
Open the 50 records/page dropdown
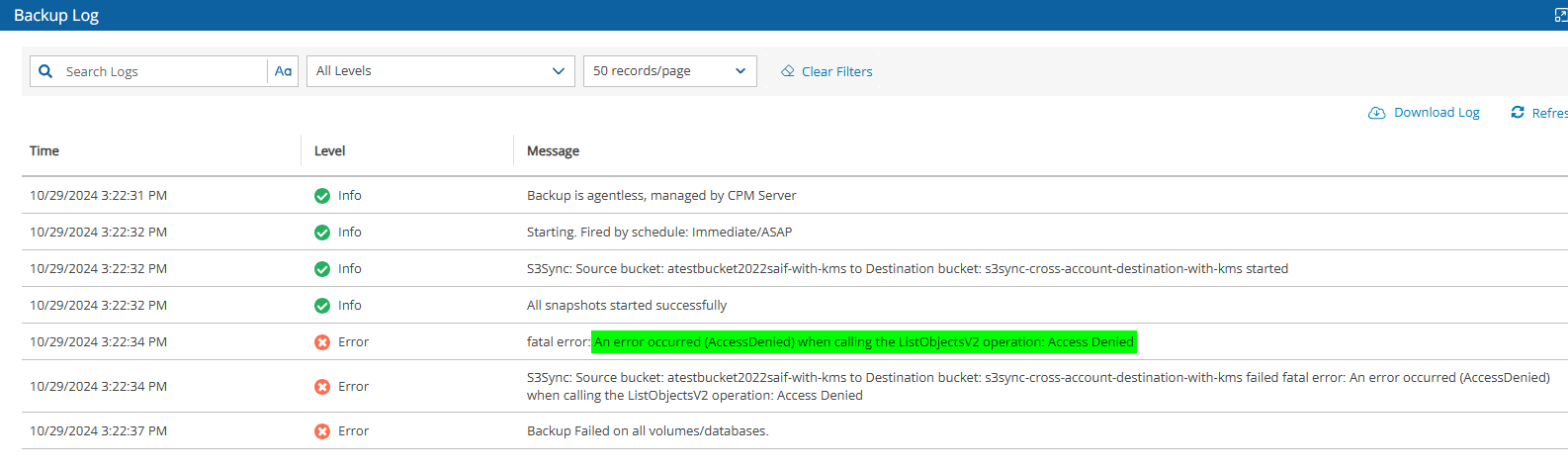(x=670, y=71)
